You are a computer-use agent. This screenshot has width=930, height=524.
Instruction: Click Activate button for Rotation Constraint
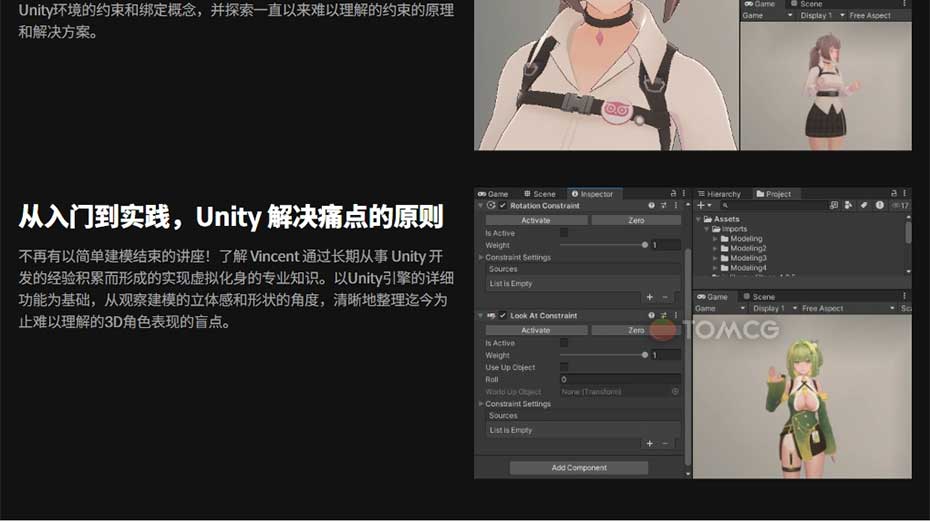pyautogui.click(x=536, y=220)
